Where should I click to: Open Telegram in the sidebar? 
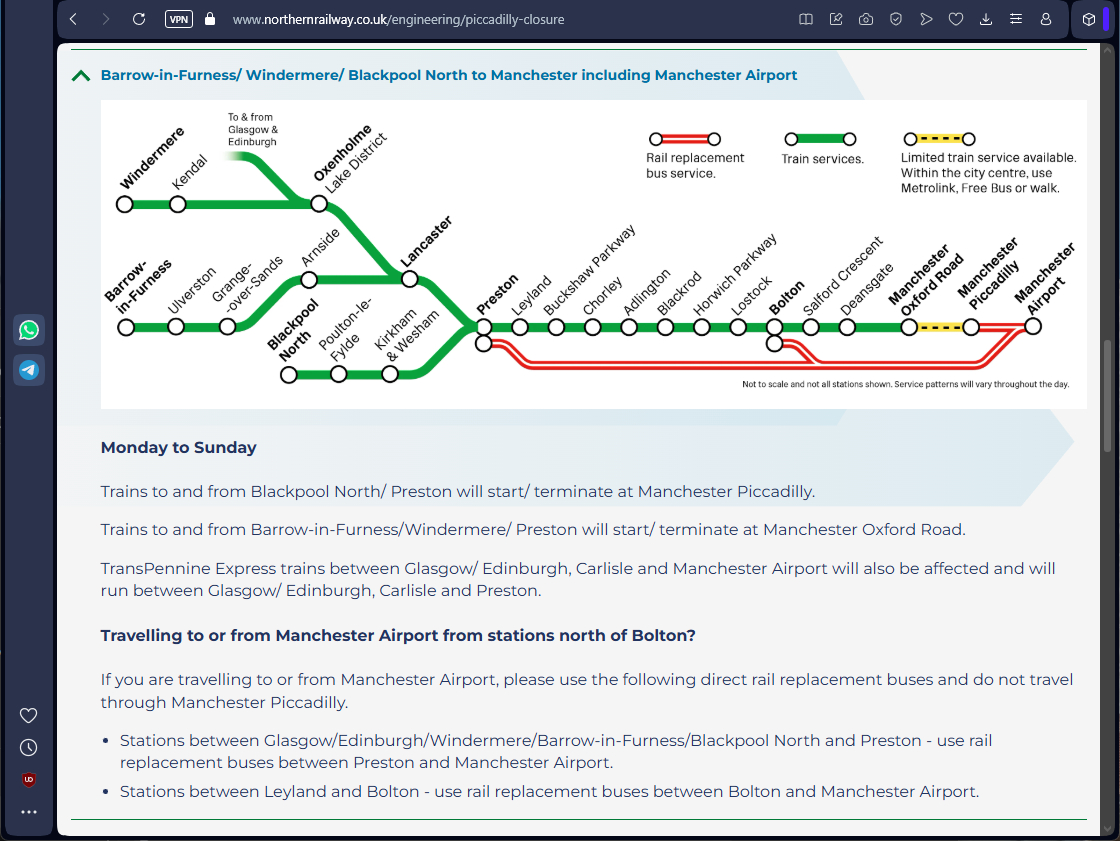click(x=29, y=370)
